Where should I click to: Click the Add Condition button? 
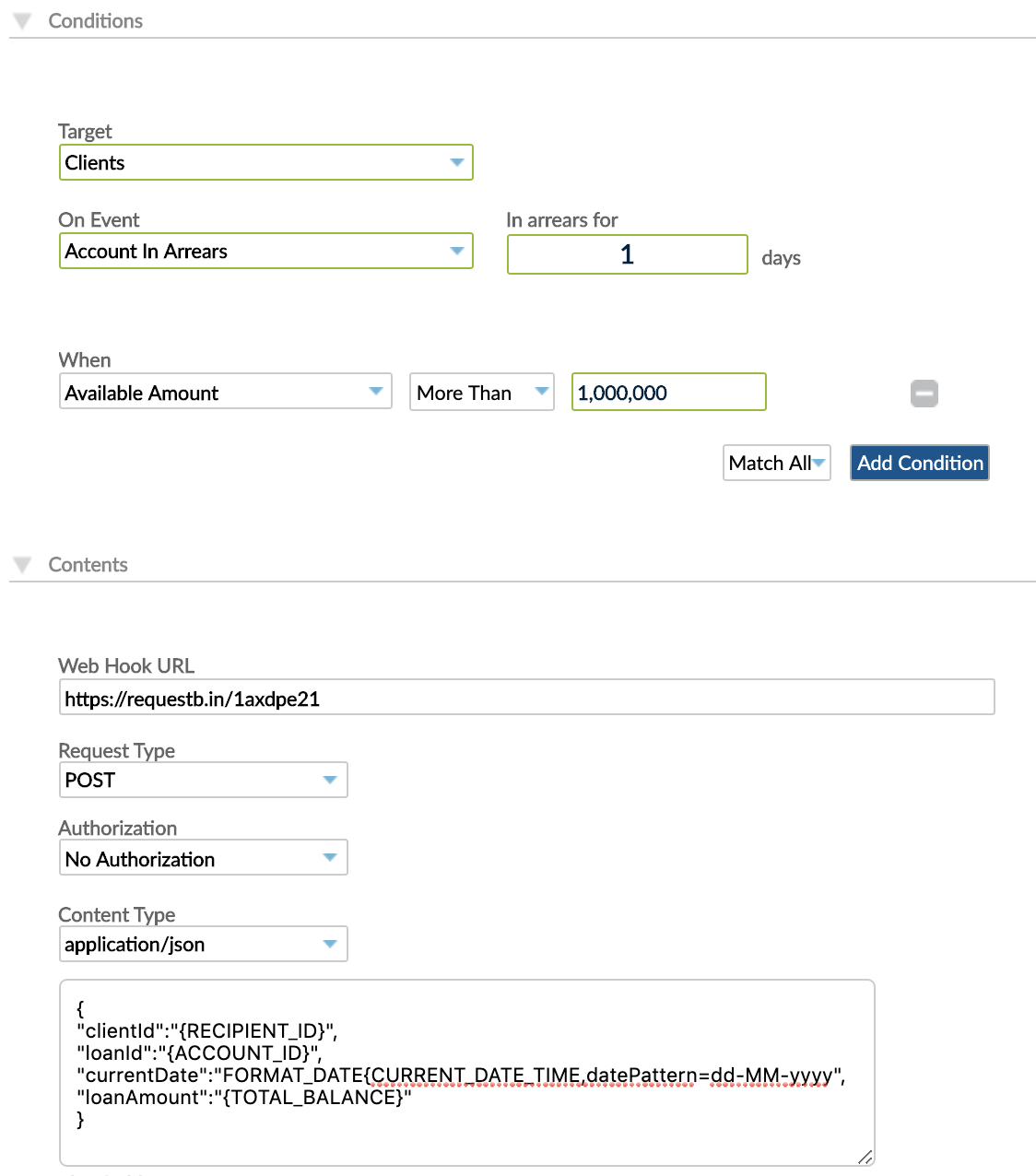click(919, 463)
